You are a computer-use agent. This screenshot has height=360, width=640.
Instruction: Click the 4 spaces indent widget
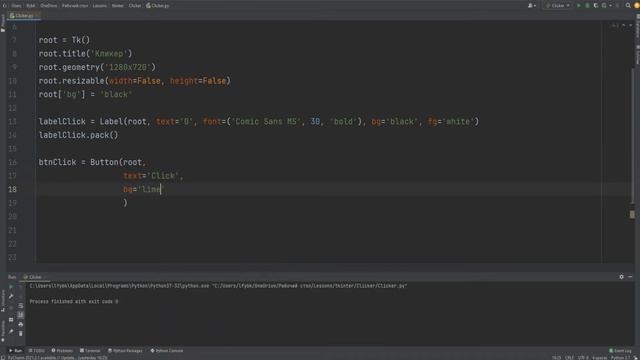(x=600, y=358)
